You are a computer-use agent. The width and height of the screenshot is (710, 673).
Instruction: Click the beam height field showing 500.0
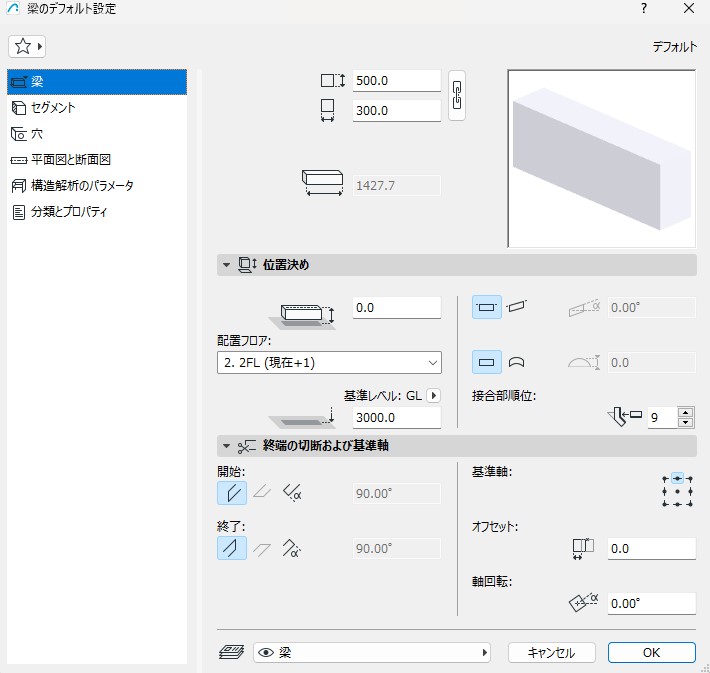(x=396, y=81)
